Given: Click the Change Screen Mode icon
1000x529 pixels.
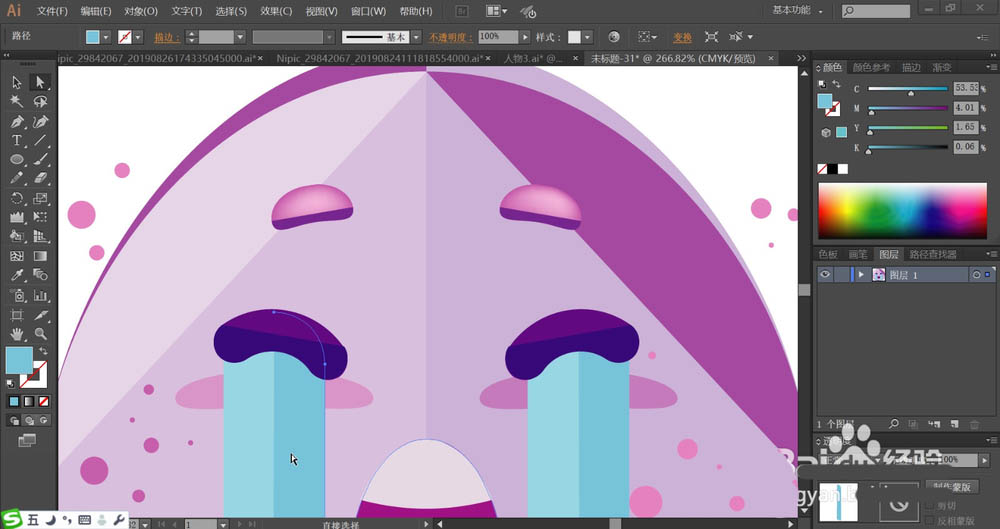Looking at the screenshot, I should (27, 440).
